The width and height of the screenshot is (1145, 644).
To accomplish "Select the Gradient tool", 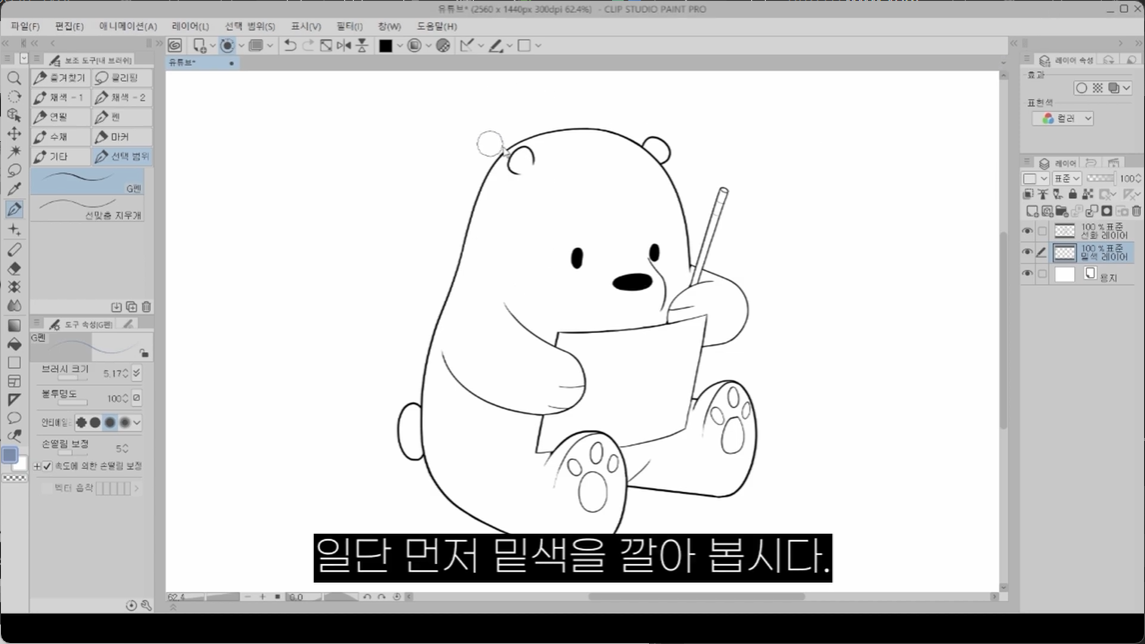I will 14,326.
